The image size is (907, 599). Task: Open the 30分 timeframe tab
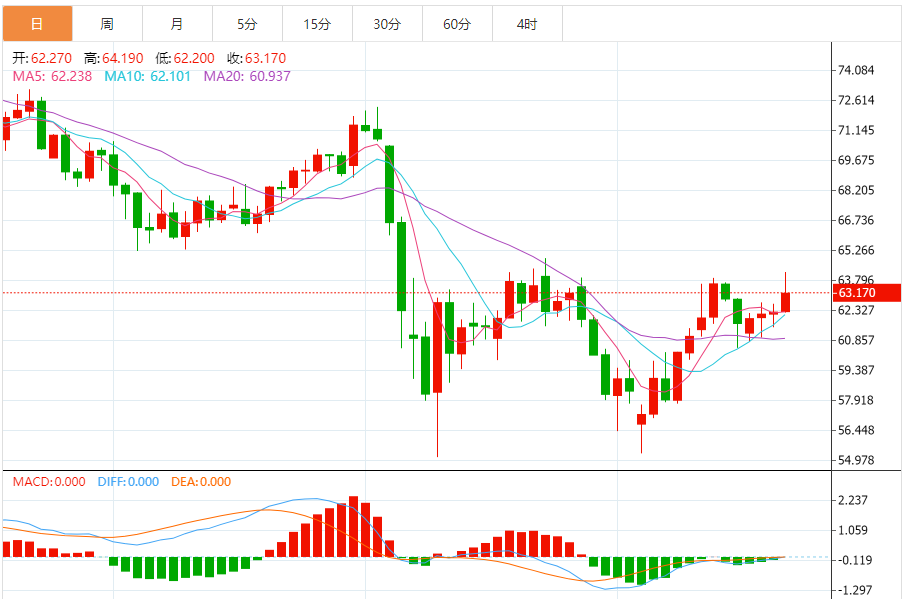[x=387, y=24]
